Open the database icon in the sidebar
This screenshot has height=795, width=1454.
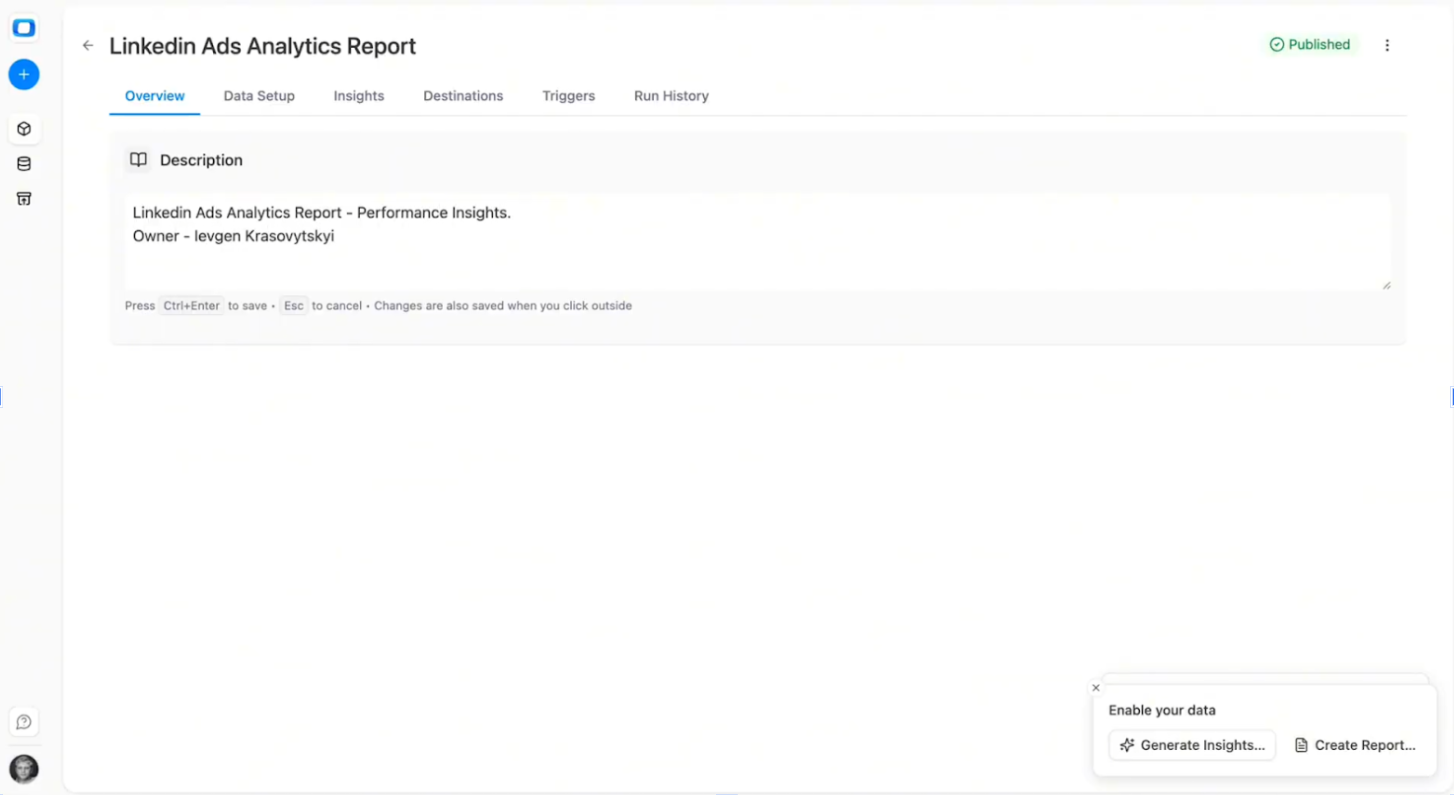pos(23,163)
